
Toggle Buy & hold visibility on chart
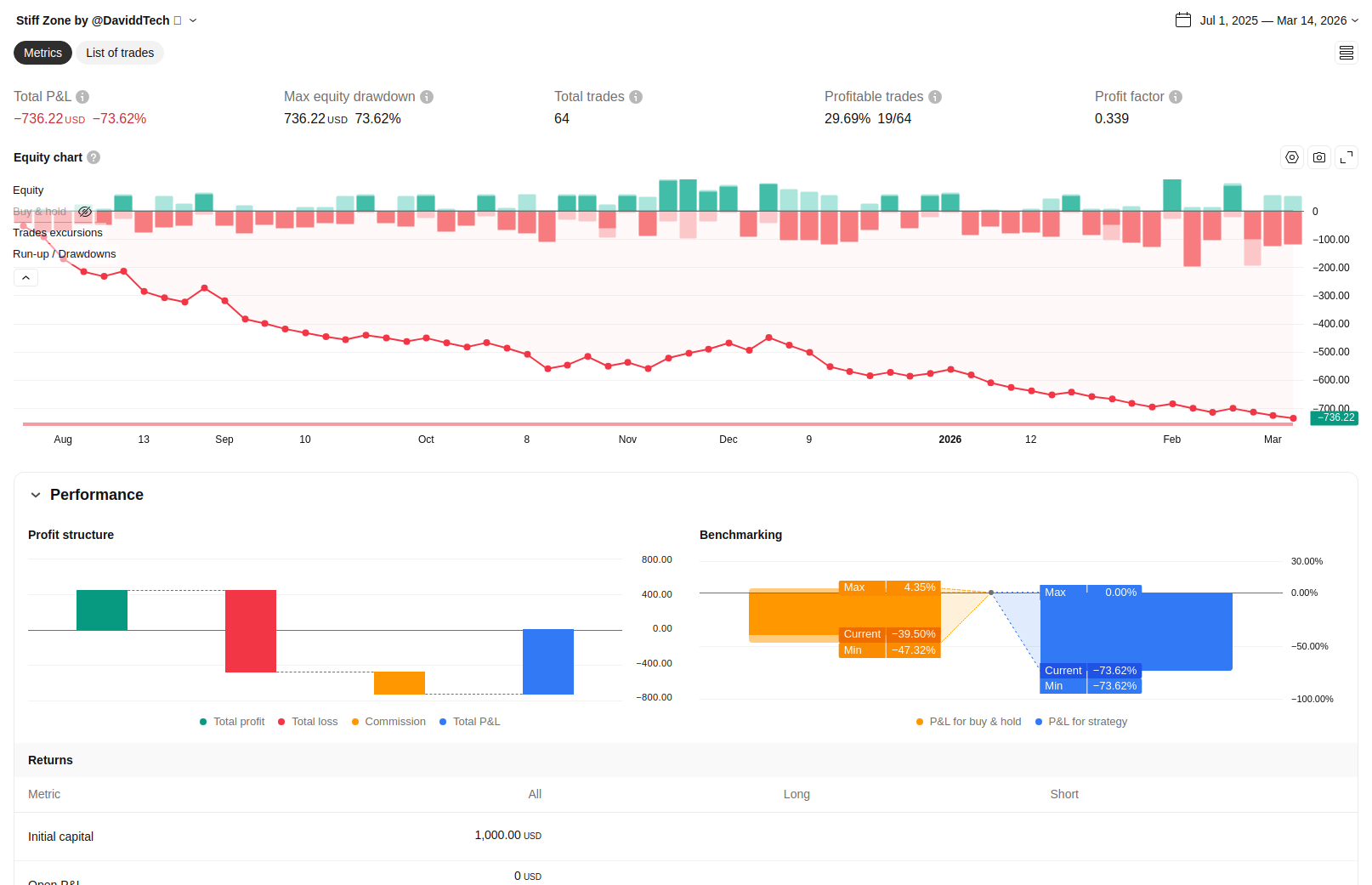pyautogui.click(x=85, y=212)
